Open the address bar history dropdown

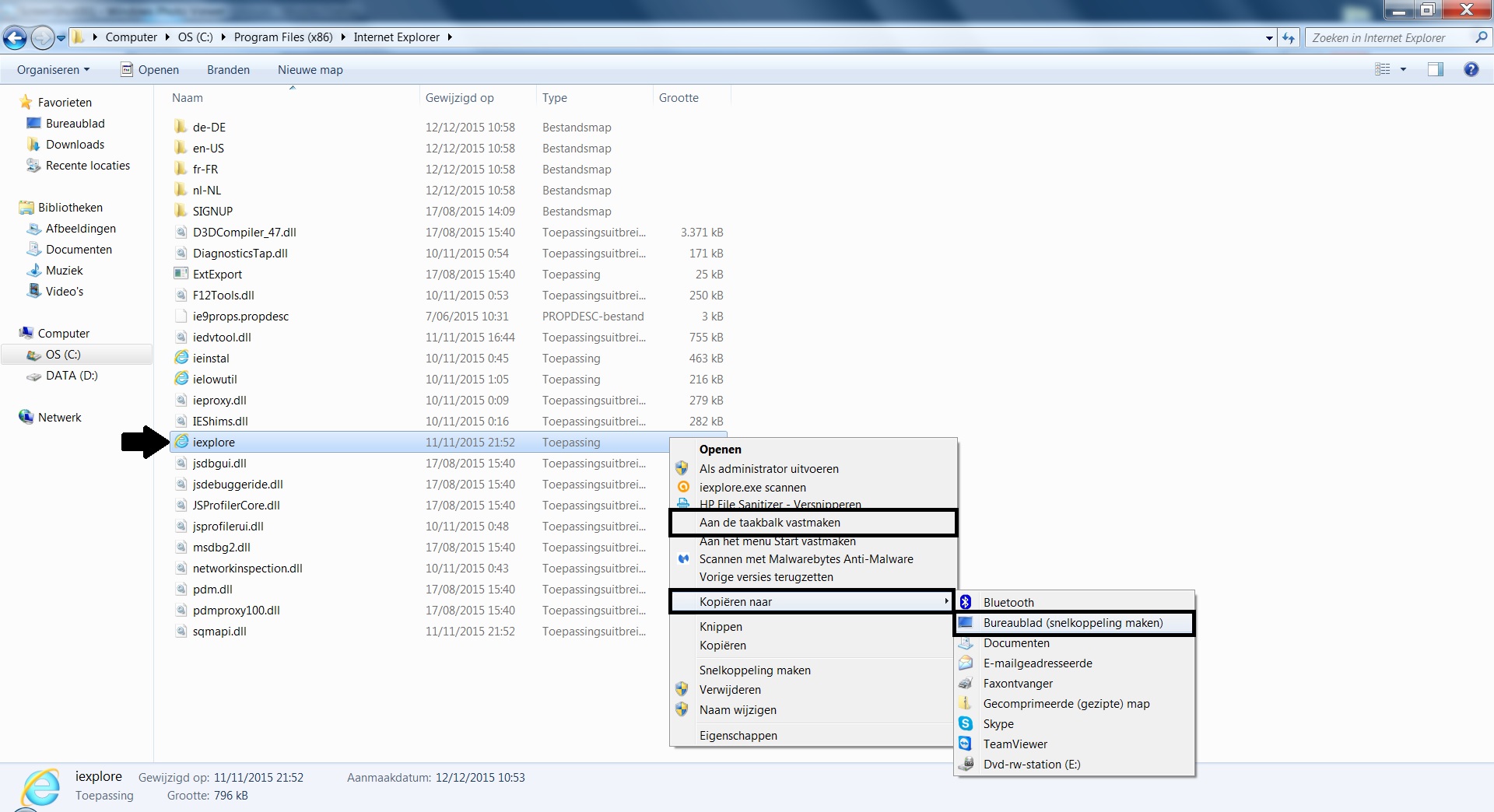coord(1269,37)
